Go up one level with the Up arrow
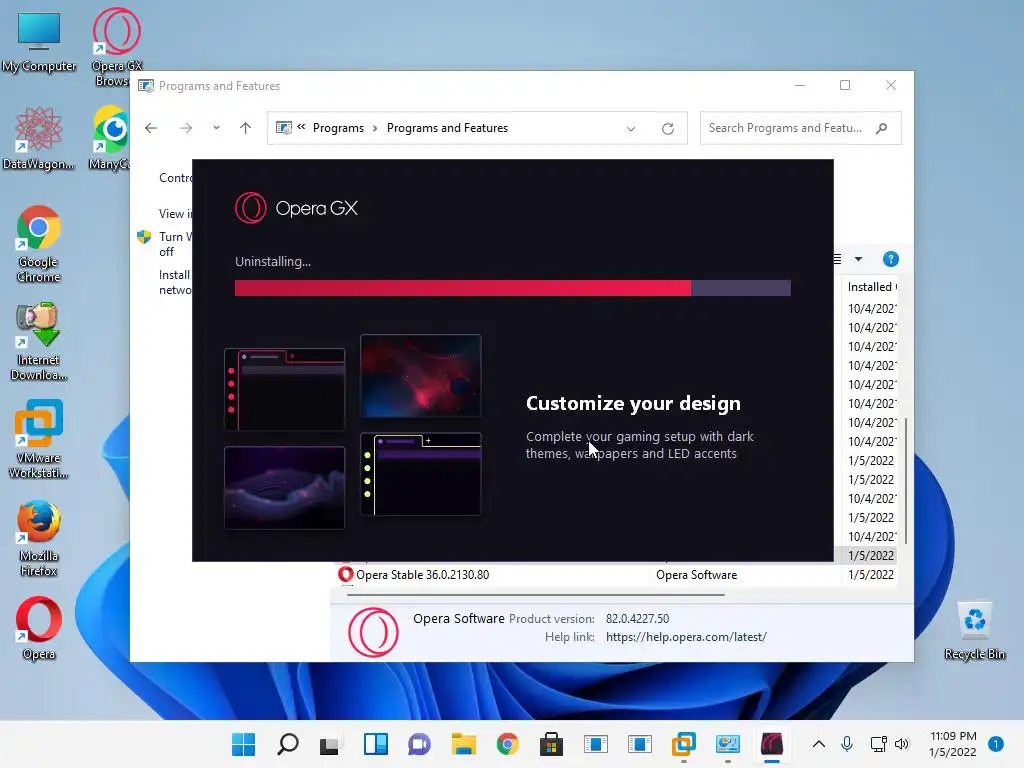The width and height of the screenshot is (1024, 768). [x=246, y=128]
